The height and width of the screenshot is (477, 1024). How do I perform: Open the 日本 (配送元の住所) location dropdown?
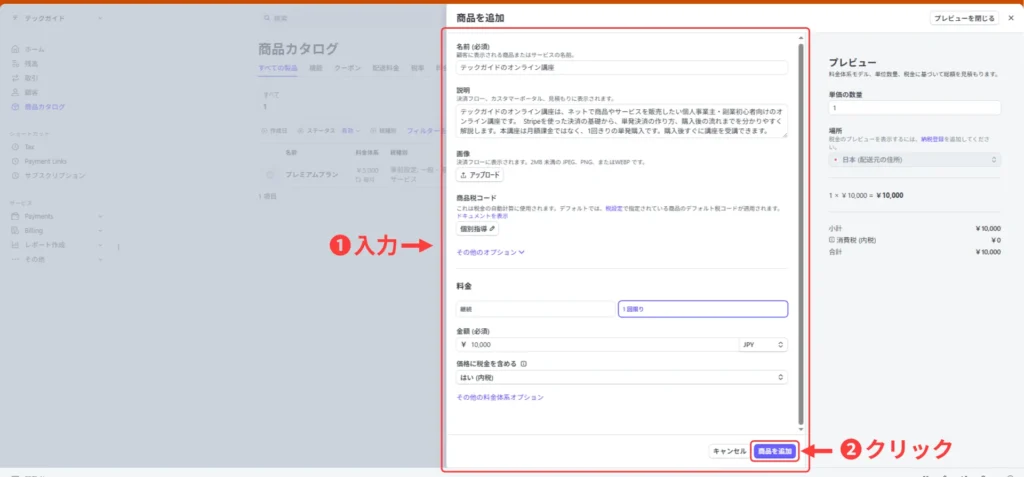(x=914, y=159)
